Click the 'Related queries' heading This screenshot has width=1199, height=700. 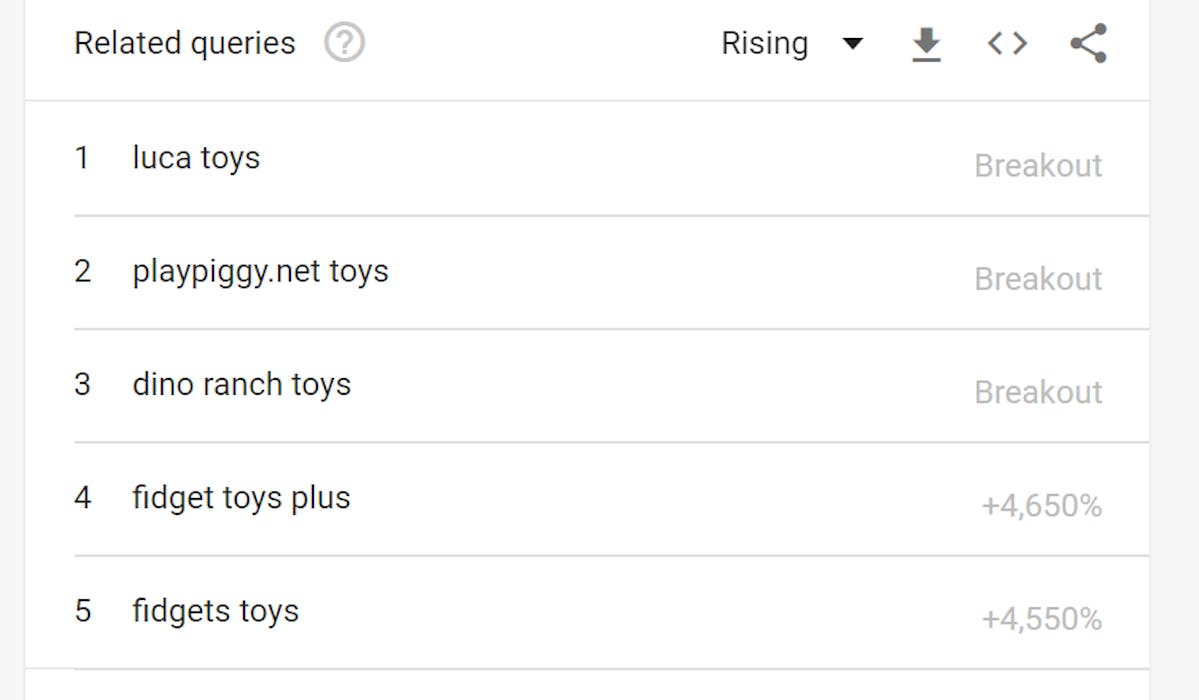click(185, 44)
